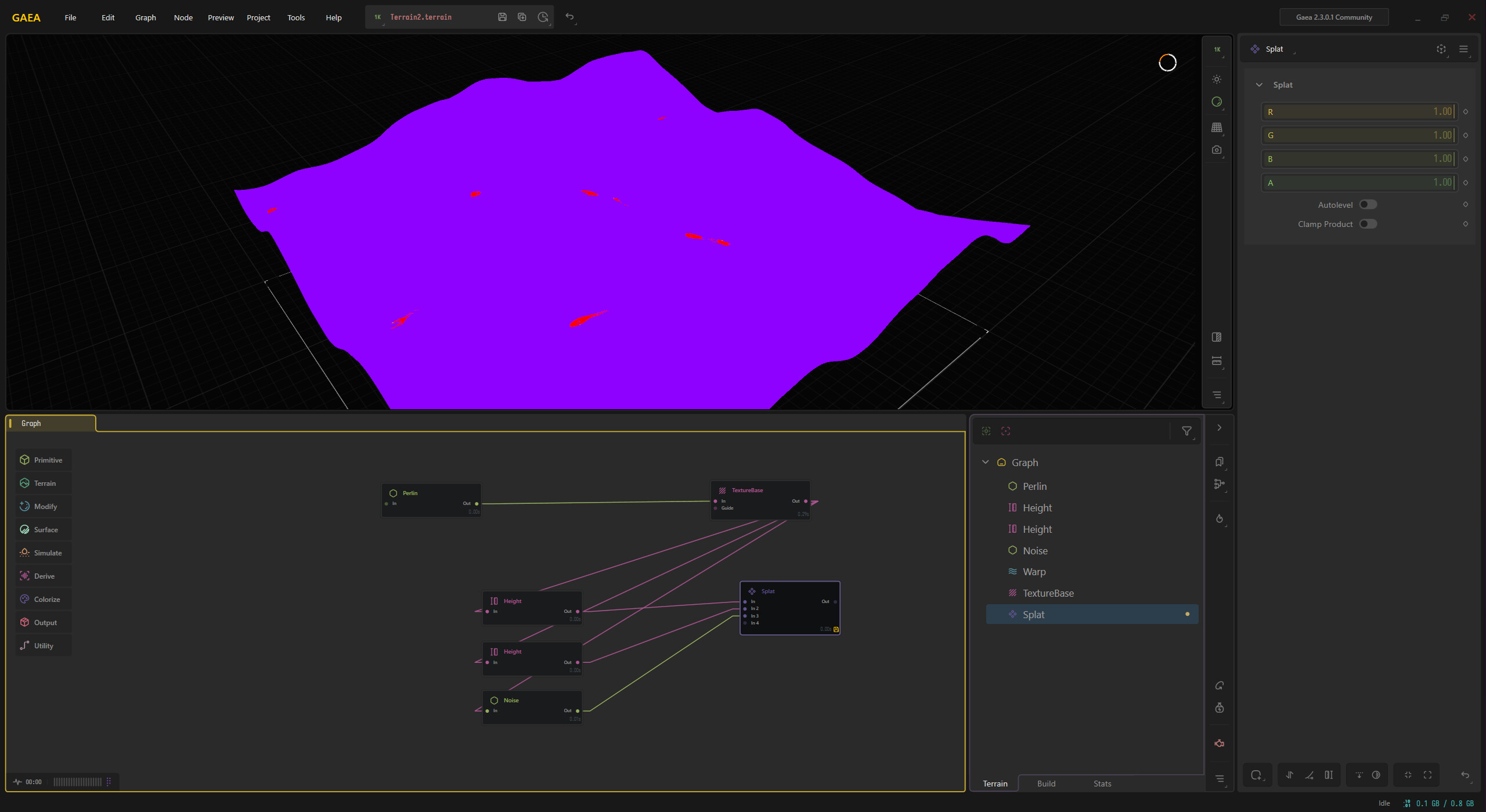Open the Surface node category
The width and height of the screenshot is (1486, 812).
pos(43,530)
